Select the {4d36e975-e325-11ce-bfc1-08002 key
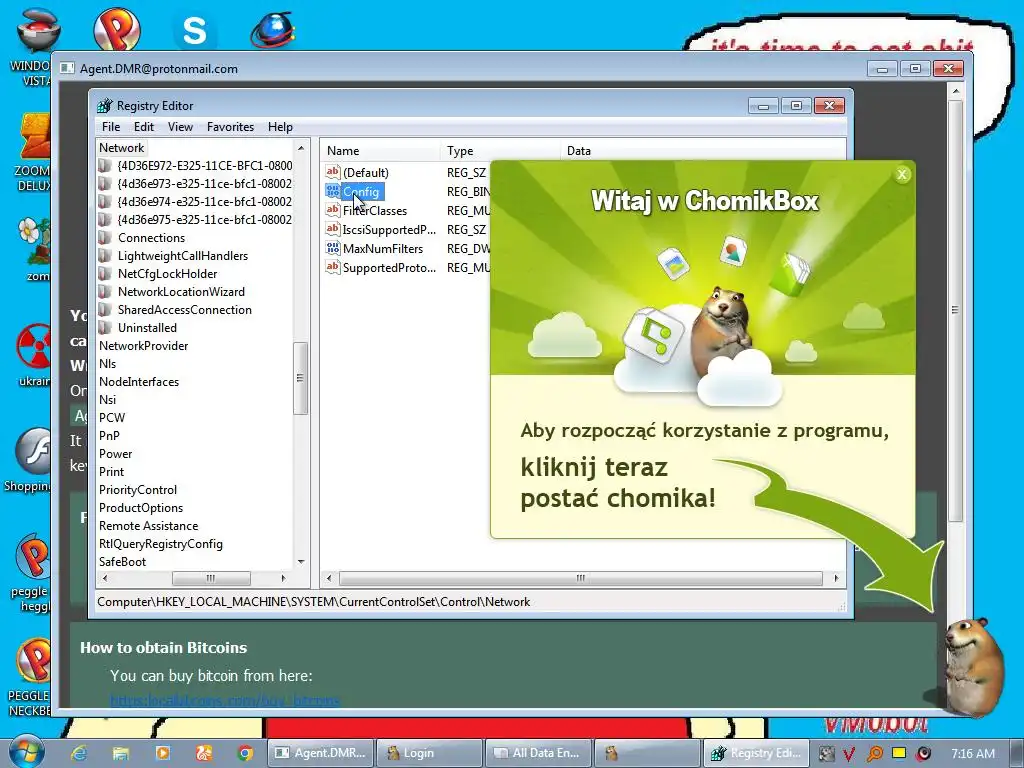1024x768 pixels. pos(204,219)
